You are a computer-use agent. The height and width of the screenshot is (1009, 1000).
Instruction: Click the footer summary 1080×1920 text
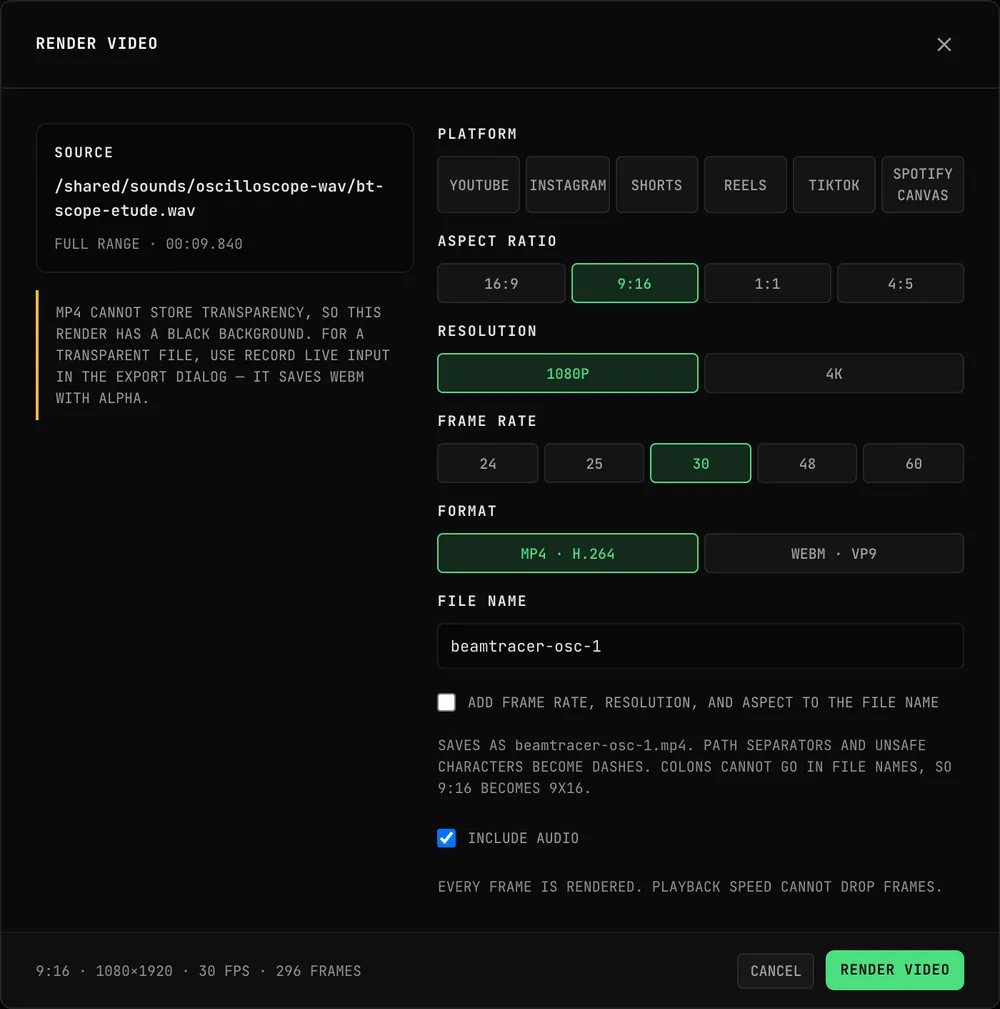[134, 970]
